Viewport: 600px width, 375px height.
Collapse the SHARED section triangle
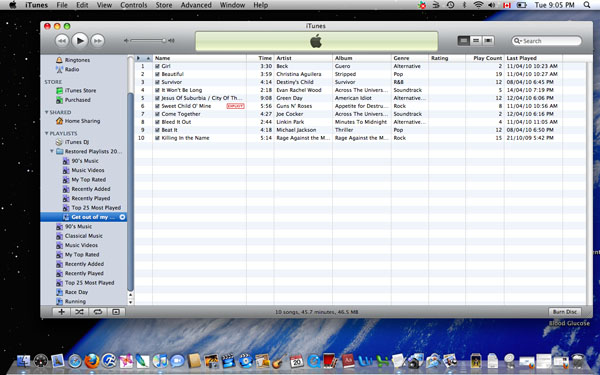[46, 112]
